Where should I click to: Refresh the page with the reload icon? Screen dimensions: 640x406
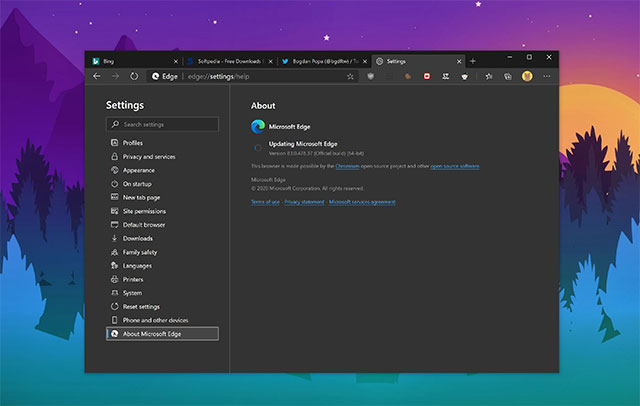(134, 76)
